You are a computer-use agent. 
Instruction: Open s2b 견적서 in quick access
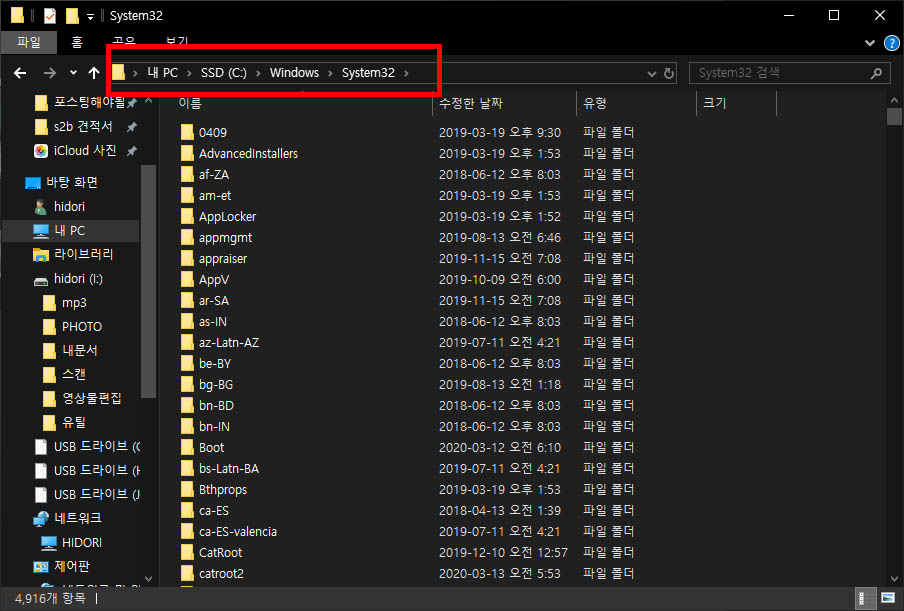[82, 126]
